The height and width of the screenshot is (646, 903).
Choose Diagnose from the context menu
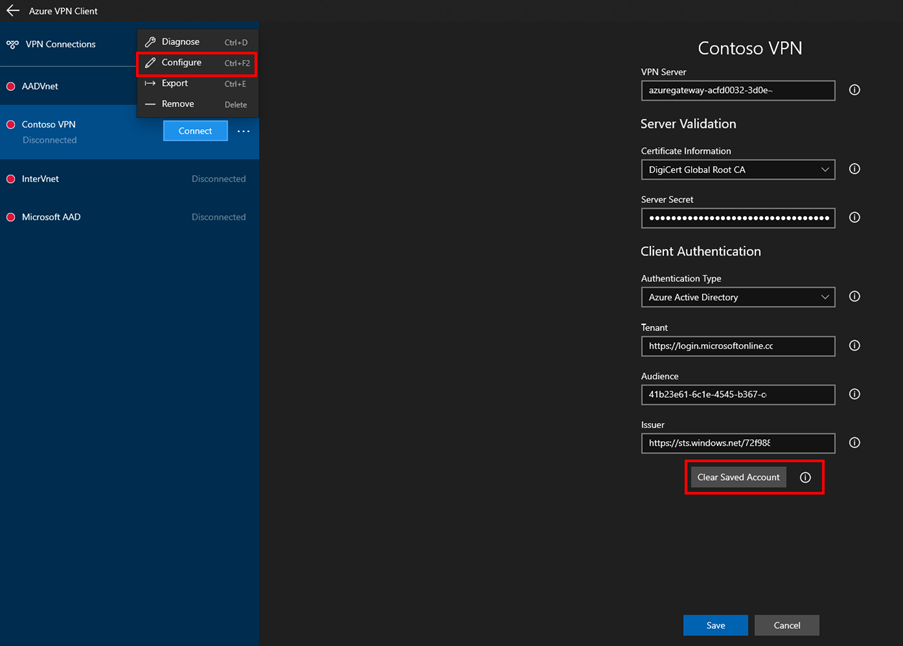tap(197, 41)
